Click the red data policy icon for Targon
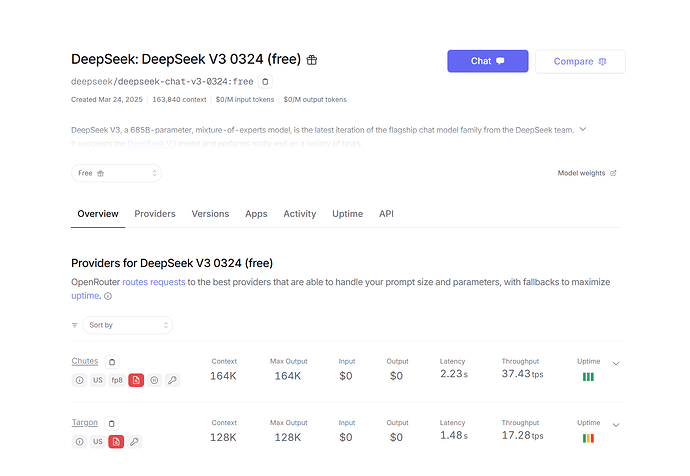The image size is (690, 476). (116, 441)
